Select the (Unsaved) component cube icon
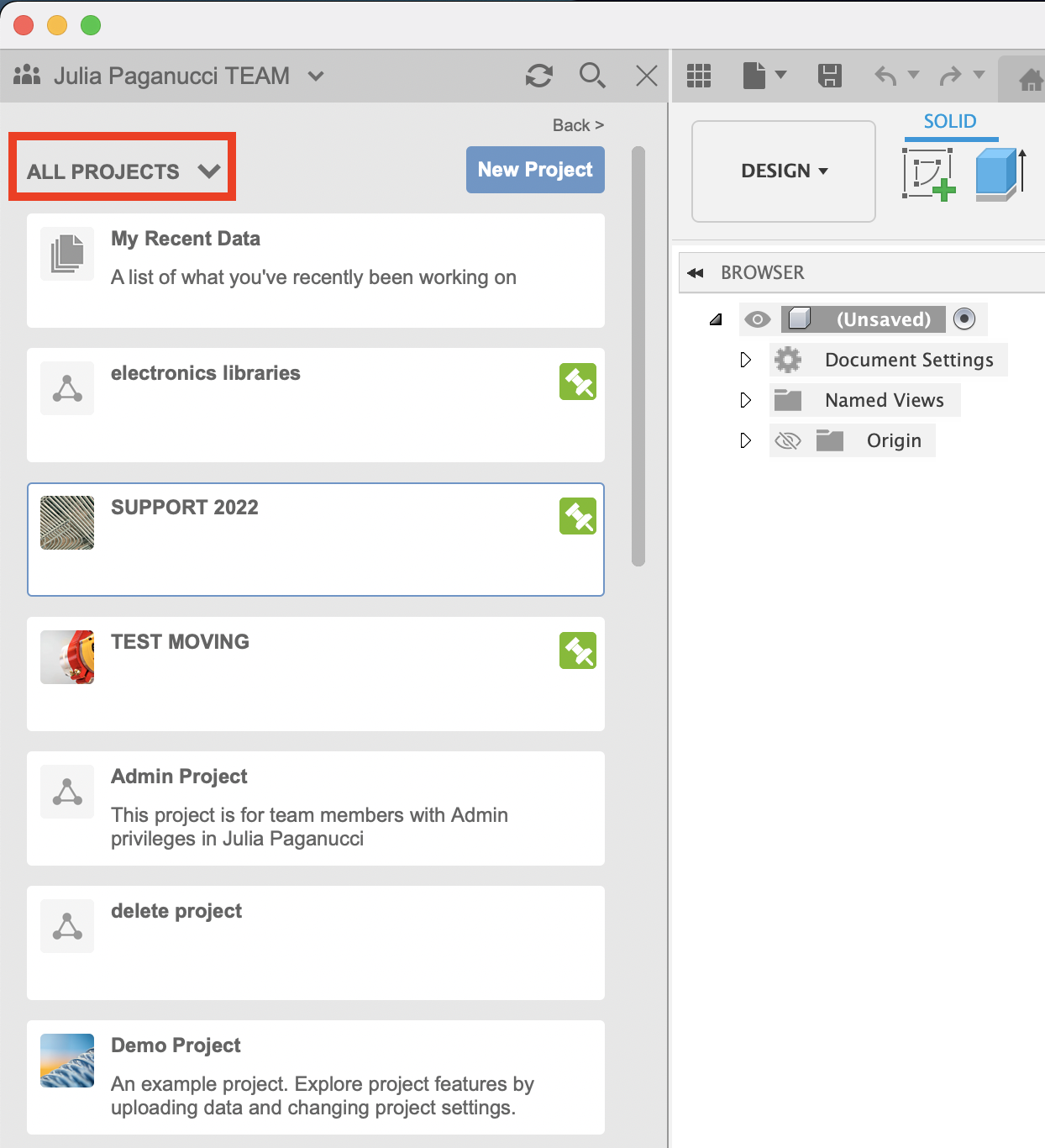Image resolution: width=1045 pixels, height=1148 pixels. [x=800, y=319]
